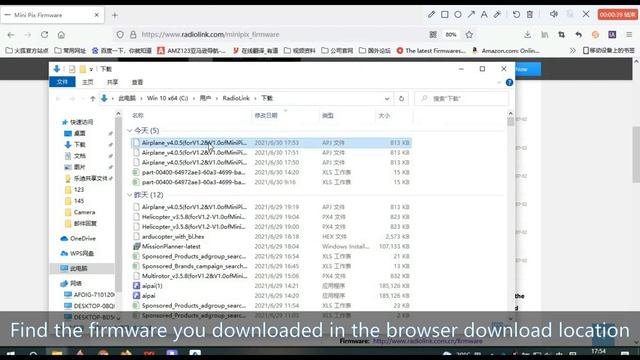Sort by 修改日期 column header
640x360 pixels.
(x=266, y=116)
